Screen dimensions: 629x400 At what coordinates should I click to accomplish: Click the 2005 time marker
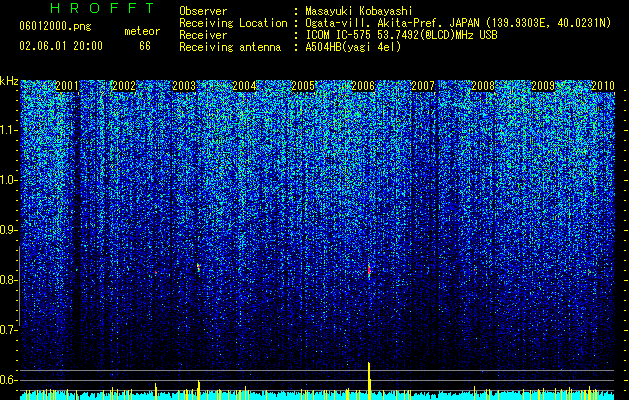(x=303, y=86)
